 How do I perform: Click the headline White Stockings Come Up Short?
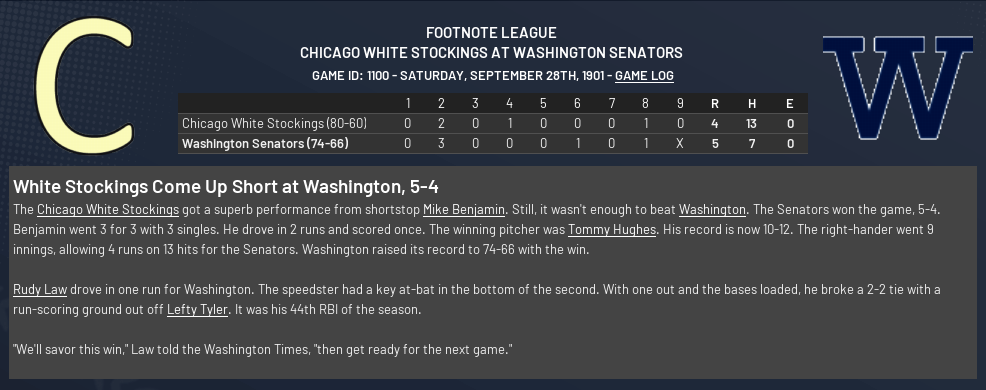[226, 187]
